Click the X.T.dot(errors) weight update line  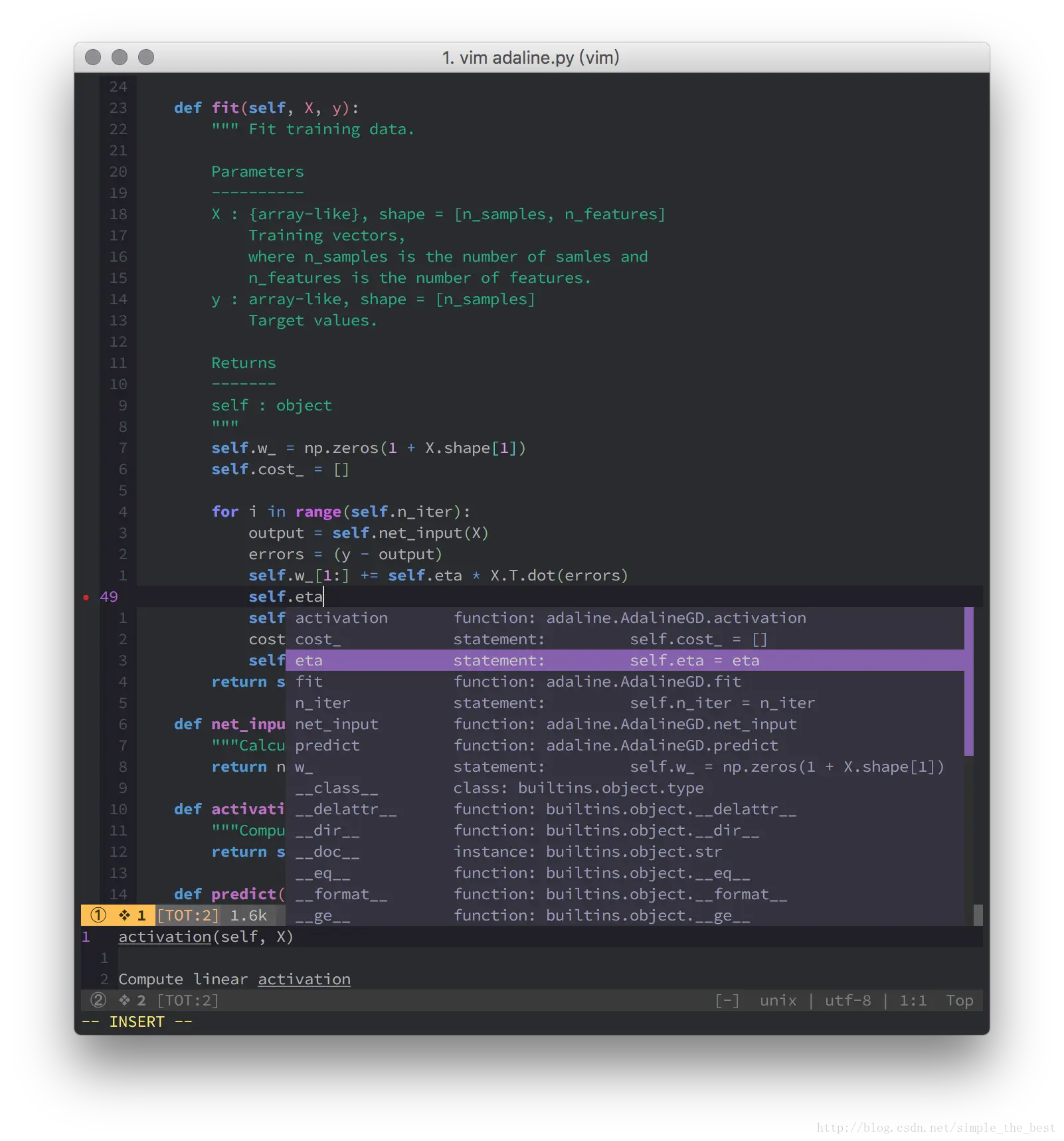click(x=438, y=575)
